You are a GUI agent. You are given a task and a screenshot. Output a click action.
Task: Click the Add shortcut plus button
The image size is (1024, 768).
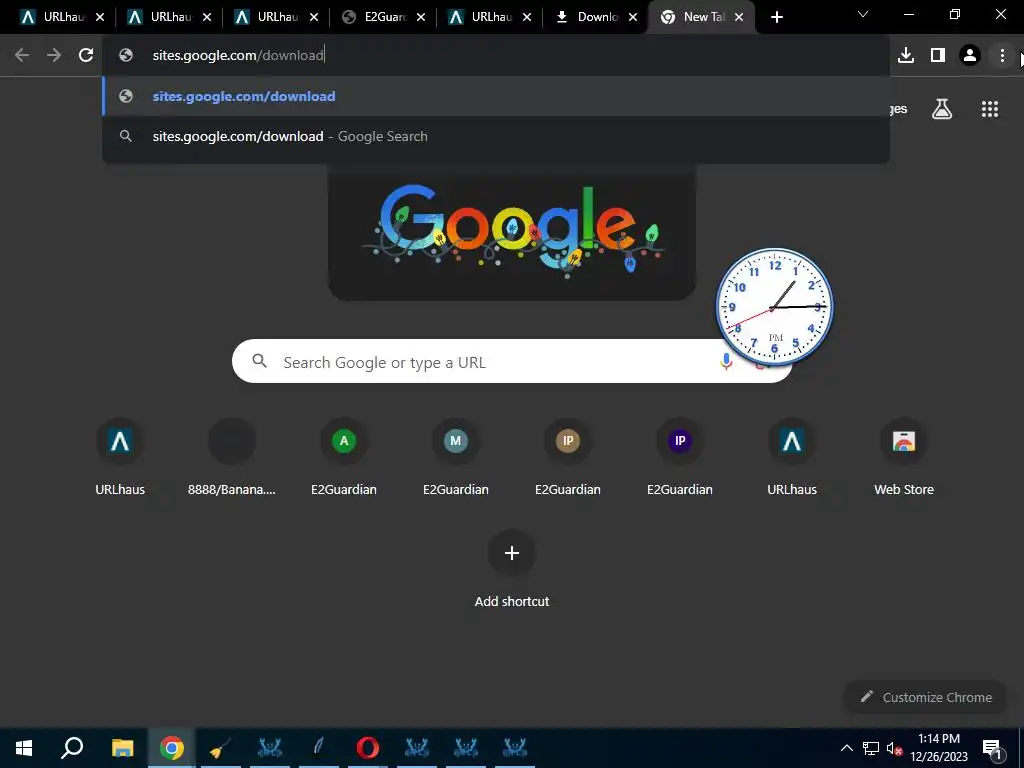pyautogui.click(x=512, y=553)
